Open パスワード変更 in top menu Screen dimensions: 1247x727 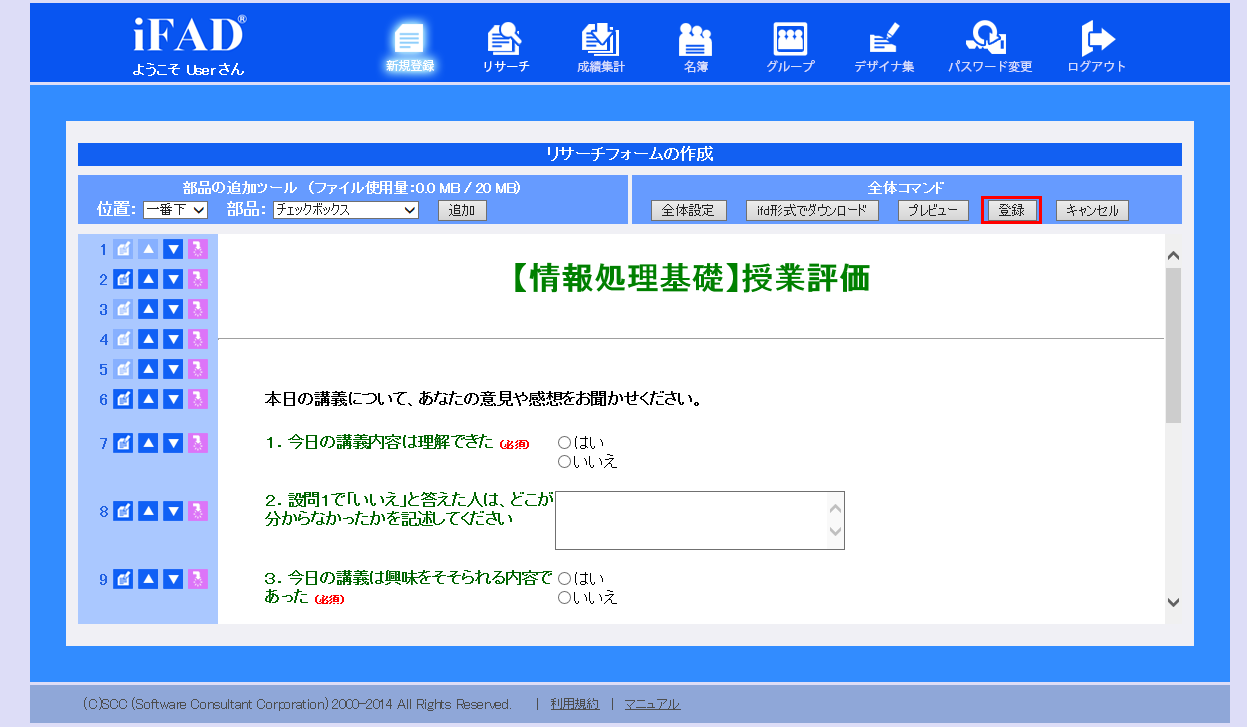[989, 40]
